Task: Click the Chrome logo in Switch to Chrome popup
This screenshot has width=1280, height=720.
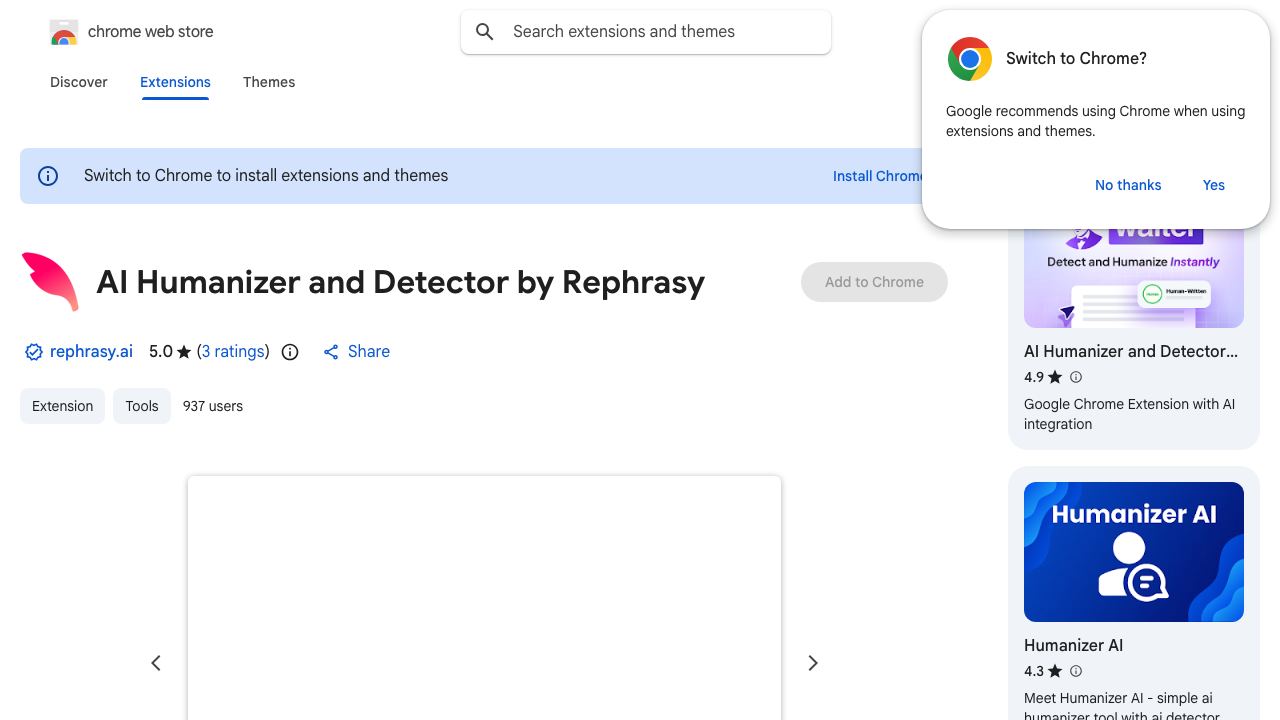Action: coord(969,59)
